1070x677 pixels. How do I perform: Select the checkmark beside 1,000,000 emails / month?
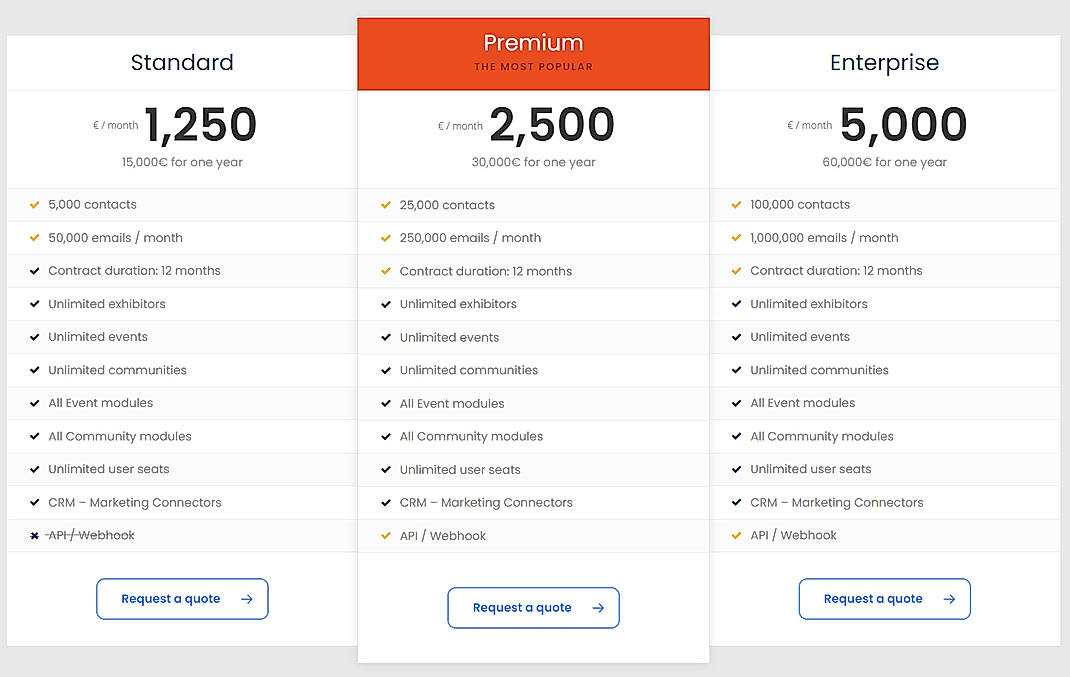tap(736, 237)
